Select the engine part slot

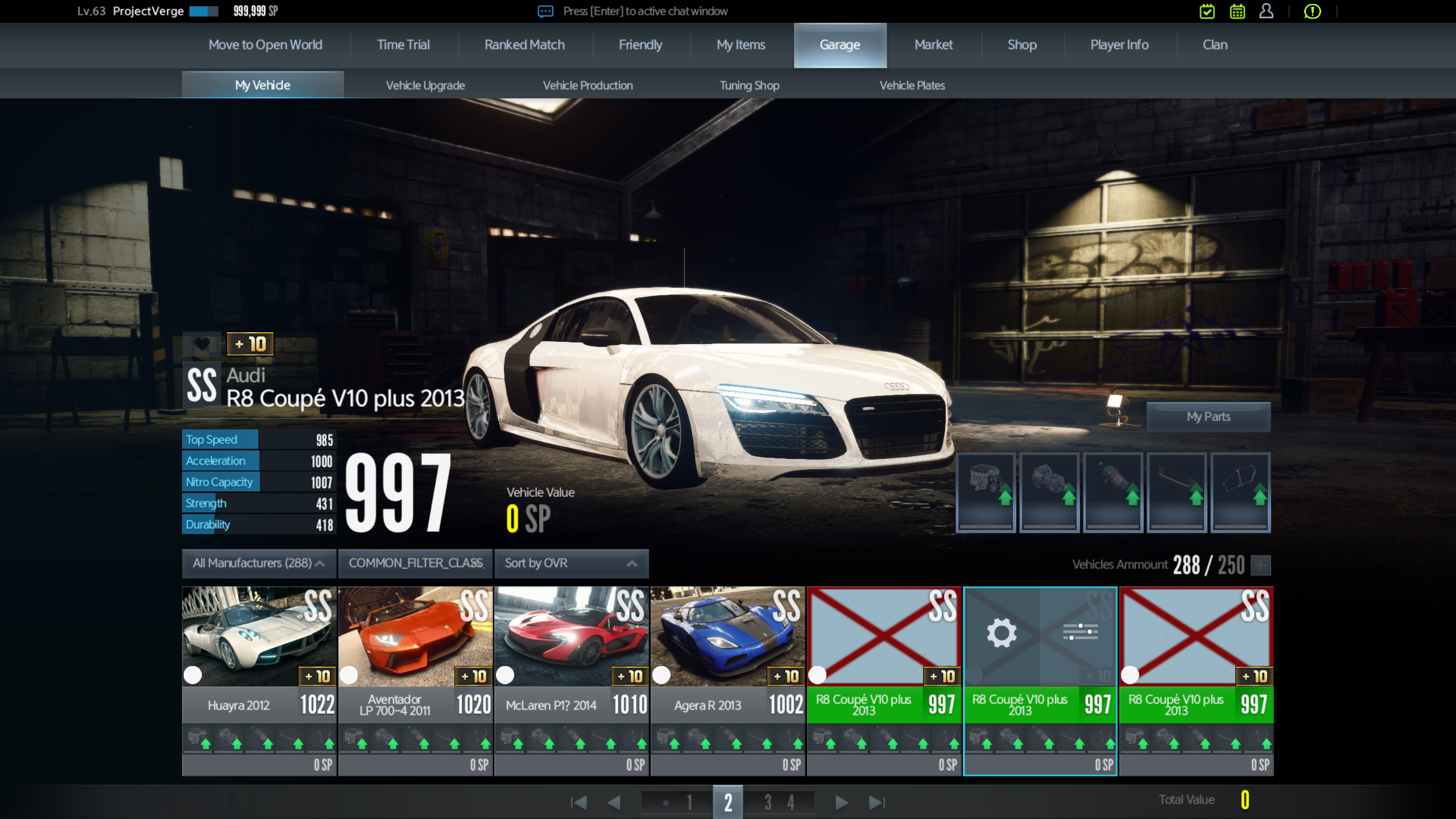coord(986,492)
